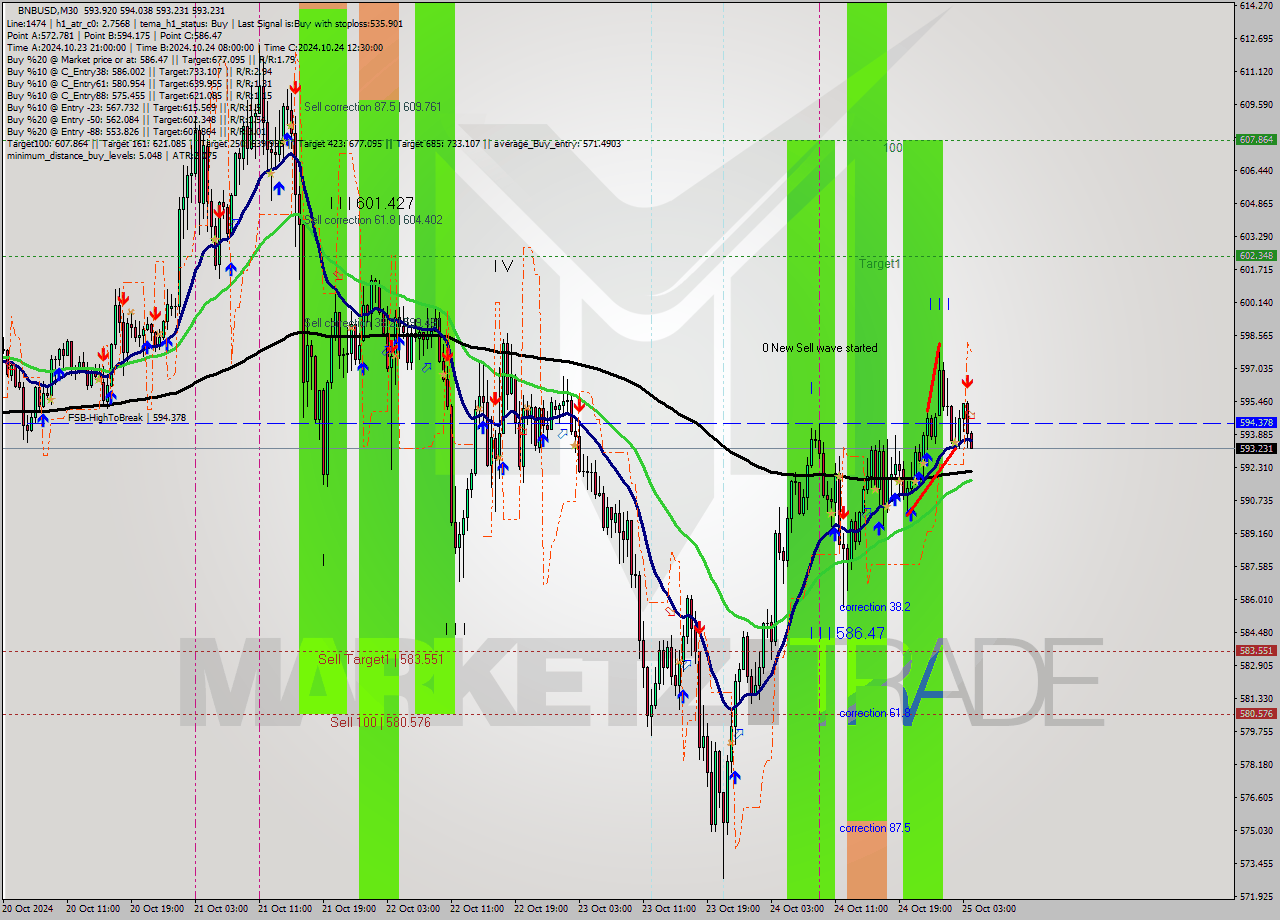Click the 583.551 red price tag
This screenshot has height=920, width=1280.
tap(1256, 651)
